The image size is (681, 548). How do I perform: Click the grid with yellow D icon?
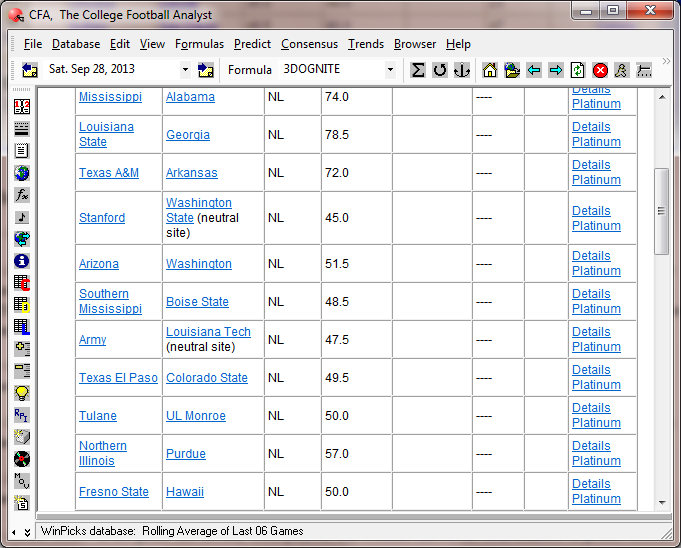pos(22,305)
